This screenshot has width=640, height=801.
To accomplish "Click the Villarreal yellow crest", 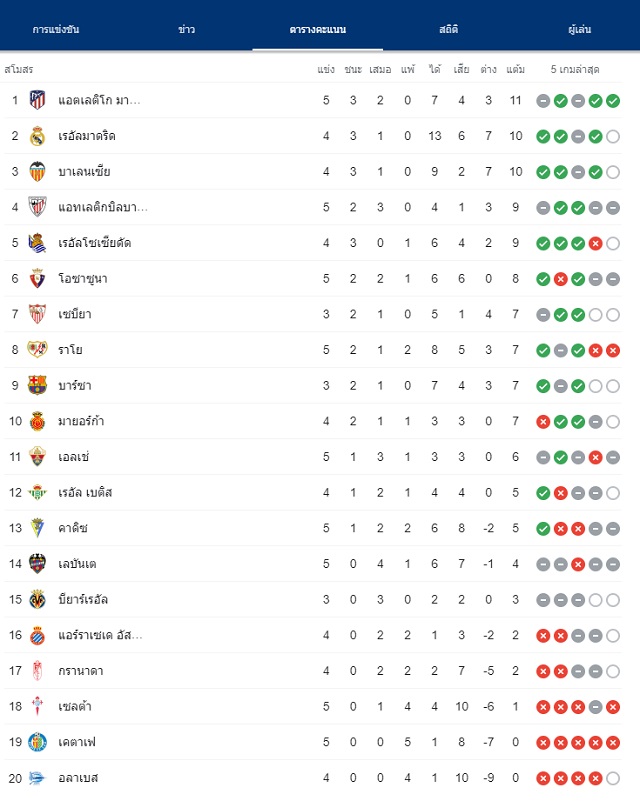I will tap(37, 599).
